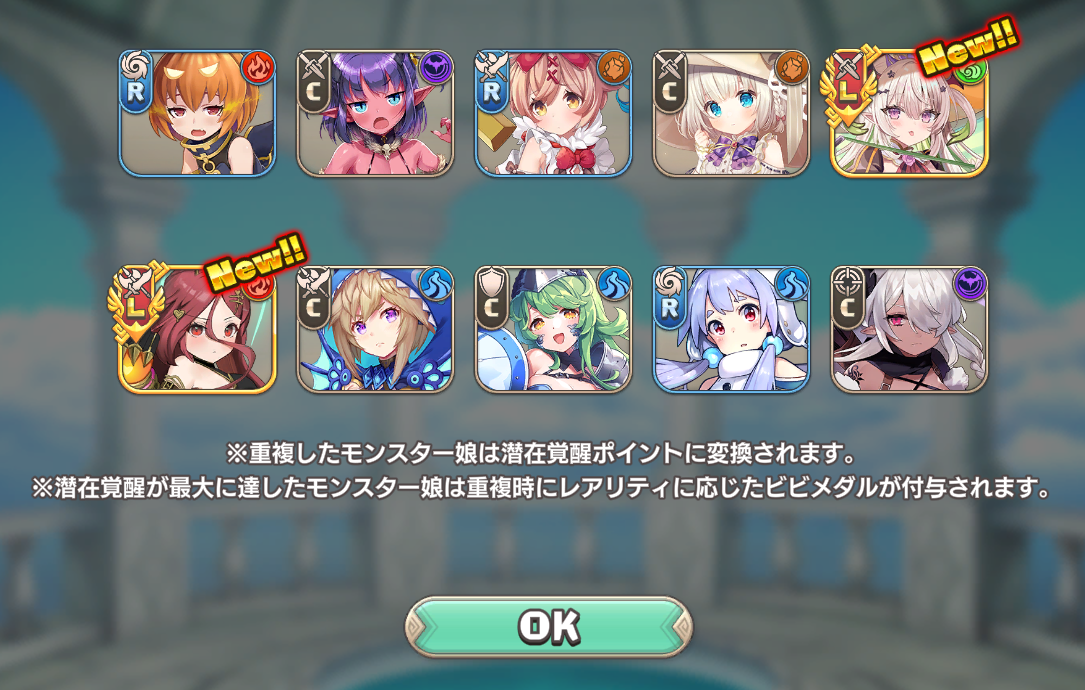The width and height of the screenshot is (1085, 690).
Task: Open the lavender-haired R girl card
Action: (x=731, y=329)
